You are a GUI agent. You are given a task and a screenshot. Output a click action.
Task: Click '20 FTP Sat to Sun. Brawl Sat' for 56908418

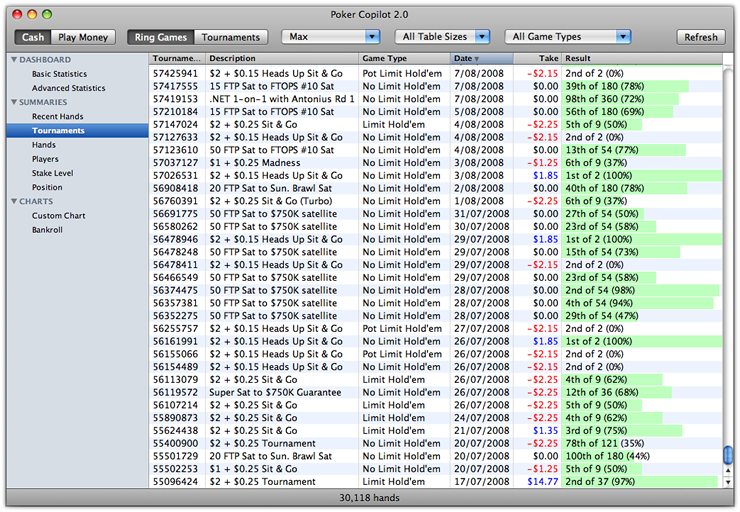click(270, 188)
